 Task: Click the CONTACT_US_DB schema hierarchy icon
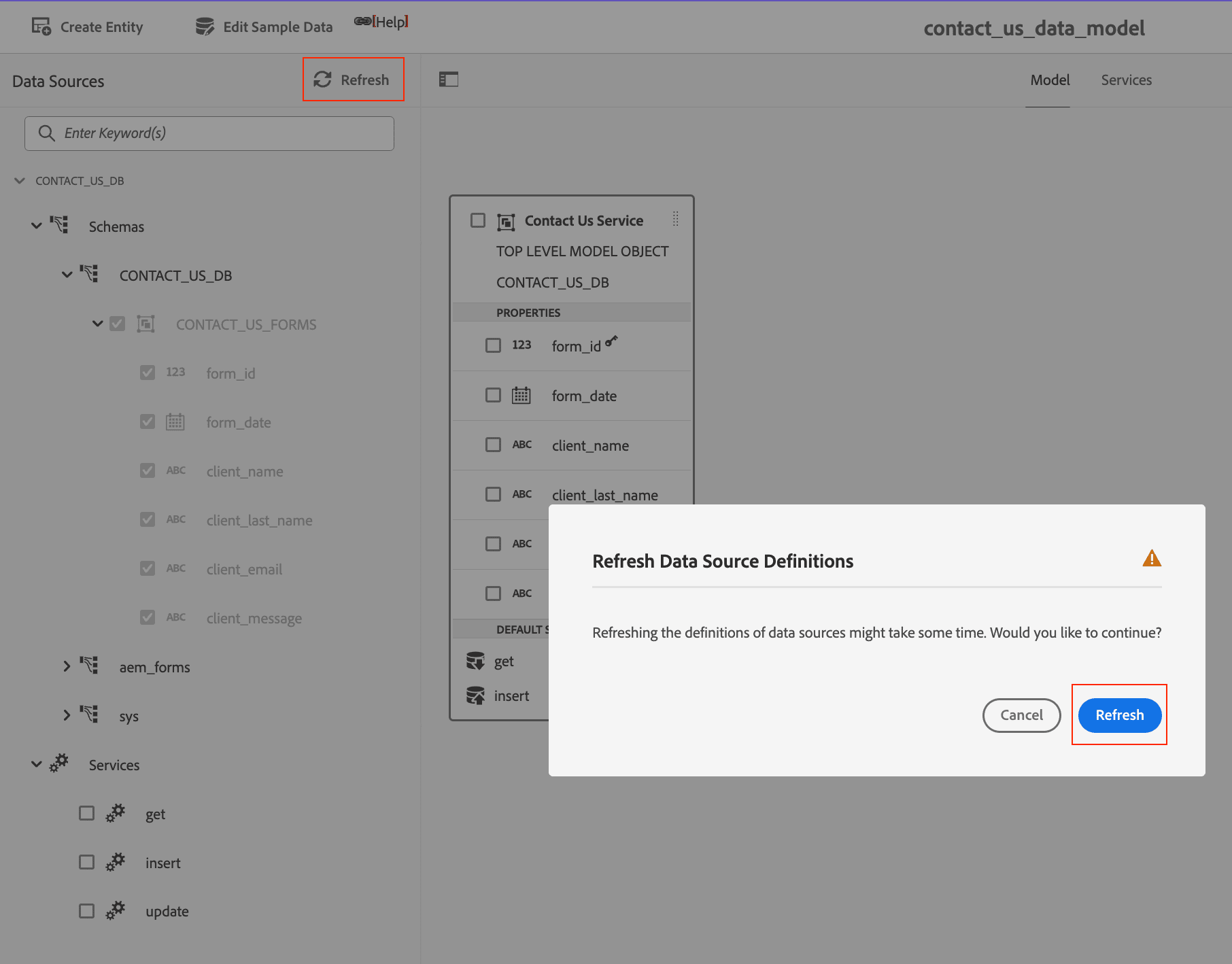89,274
